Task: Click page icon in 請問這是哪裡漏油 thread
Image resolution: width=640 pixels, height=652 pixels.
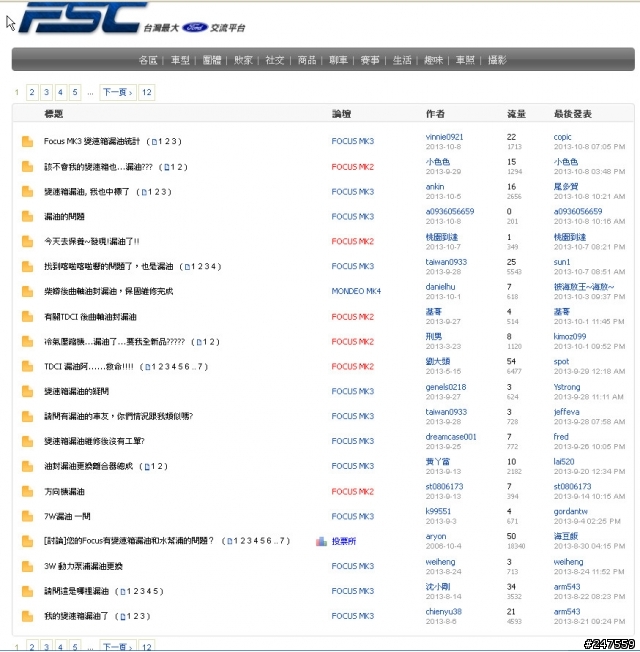Action: click(123, 592)
